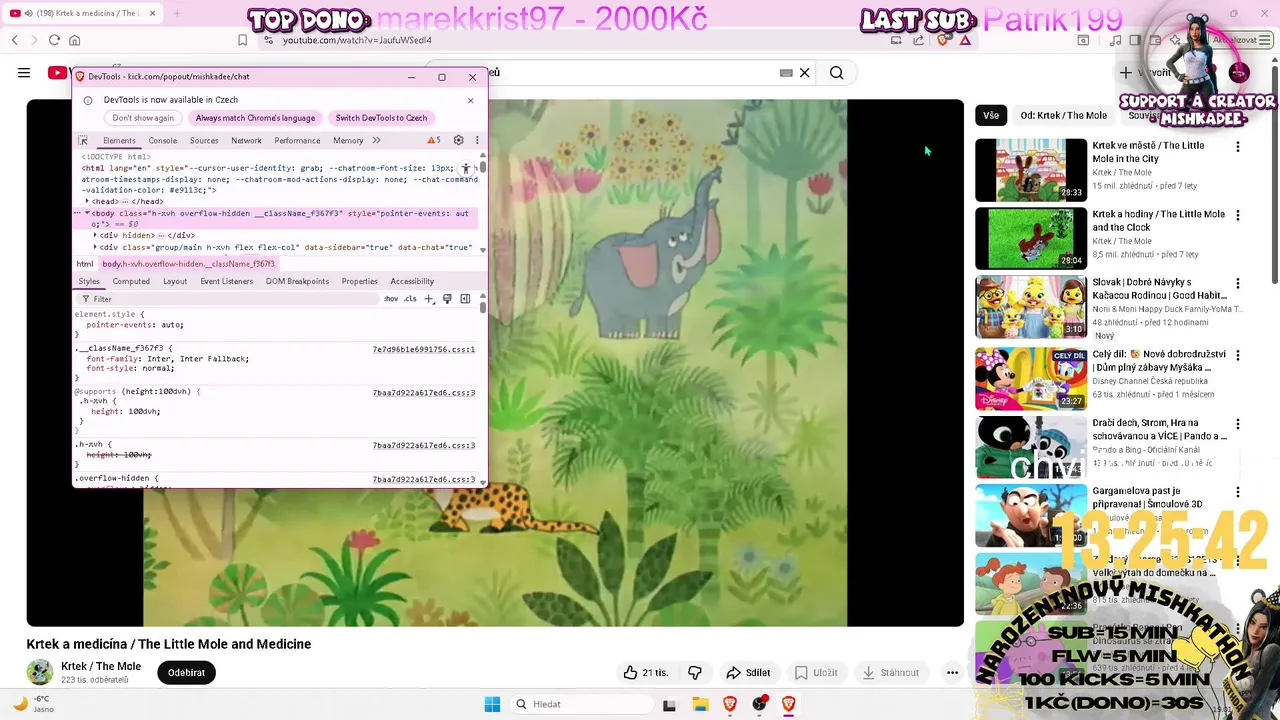Open on-screen keyboard icon in search

[786, 72]
